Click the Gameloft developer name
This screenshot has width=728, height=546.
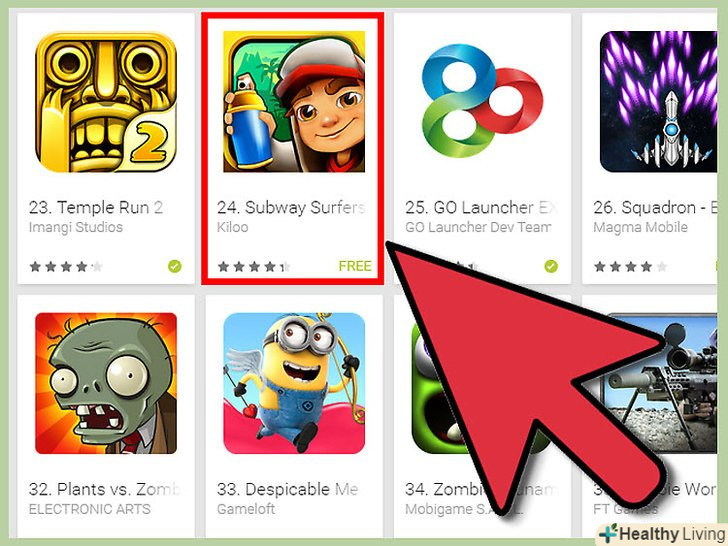(x=246, y=509)
